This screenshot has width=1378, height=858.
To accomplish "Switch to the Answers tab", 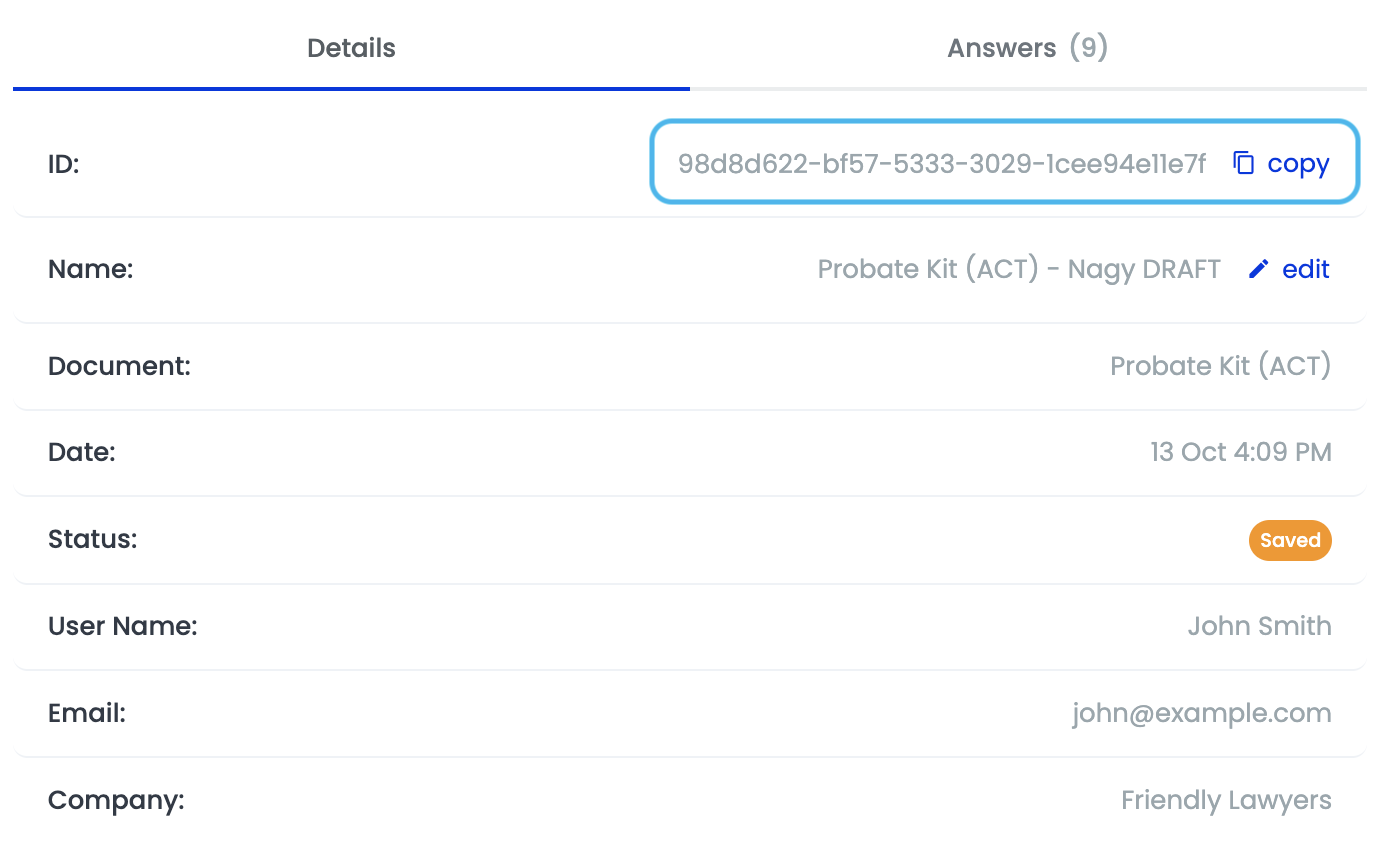I will (1027, 48).
